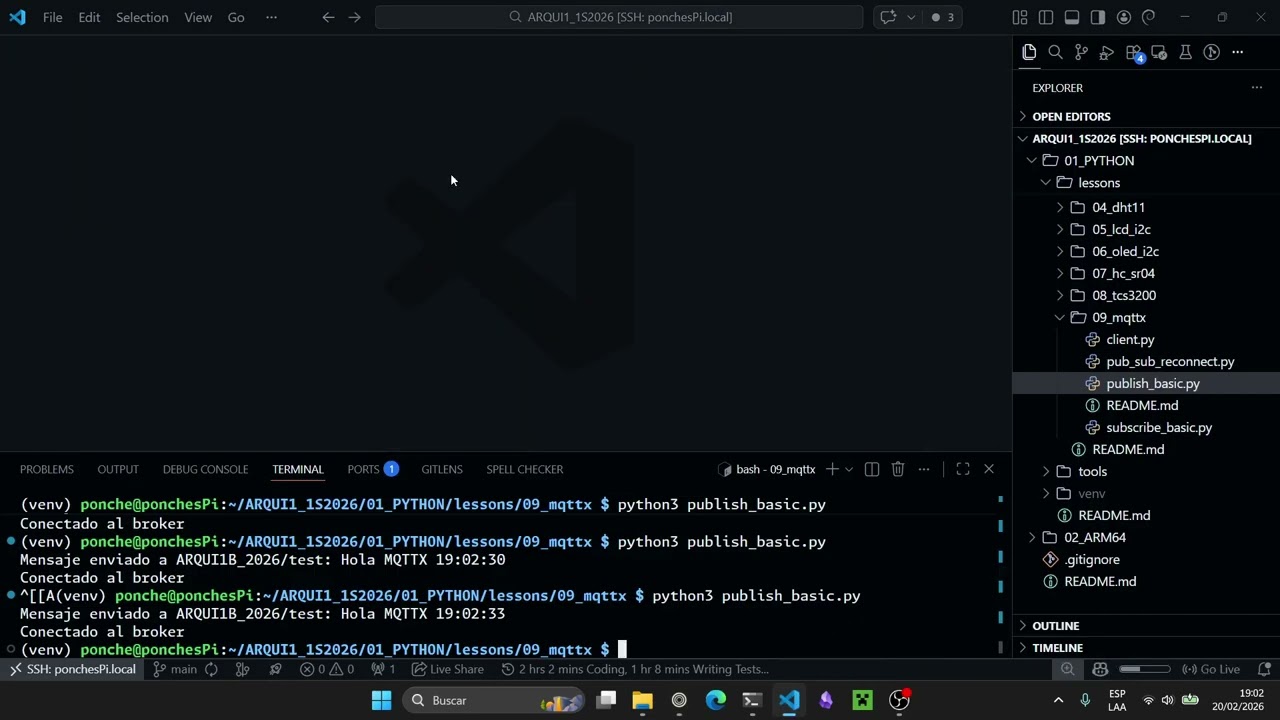Switch to the DEBUG CONSOLE tab

coord(205,469)
